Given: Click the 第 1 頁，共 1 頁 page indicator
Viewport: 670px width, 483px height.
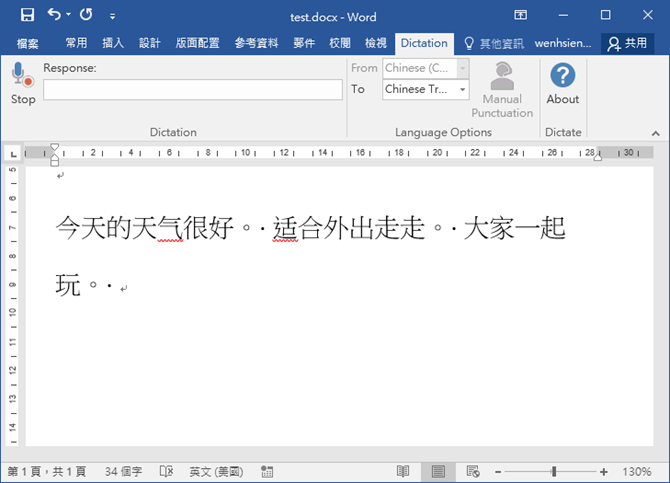Looking at the screenshot, I should (x=47, y=471).
